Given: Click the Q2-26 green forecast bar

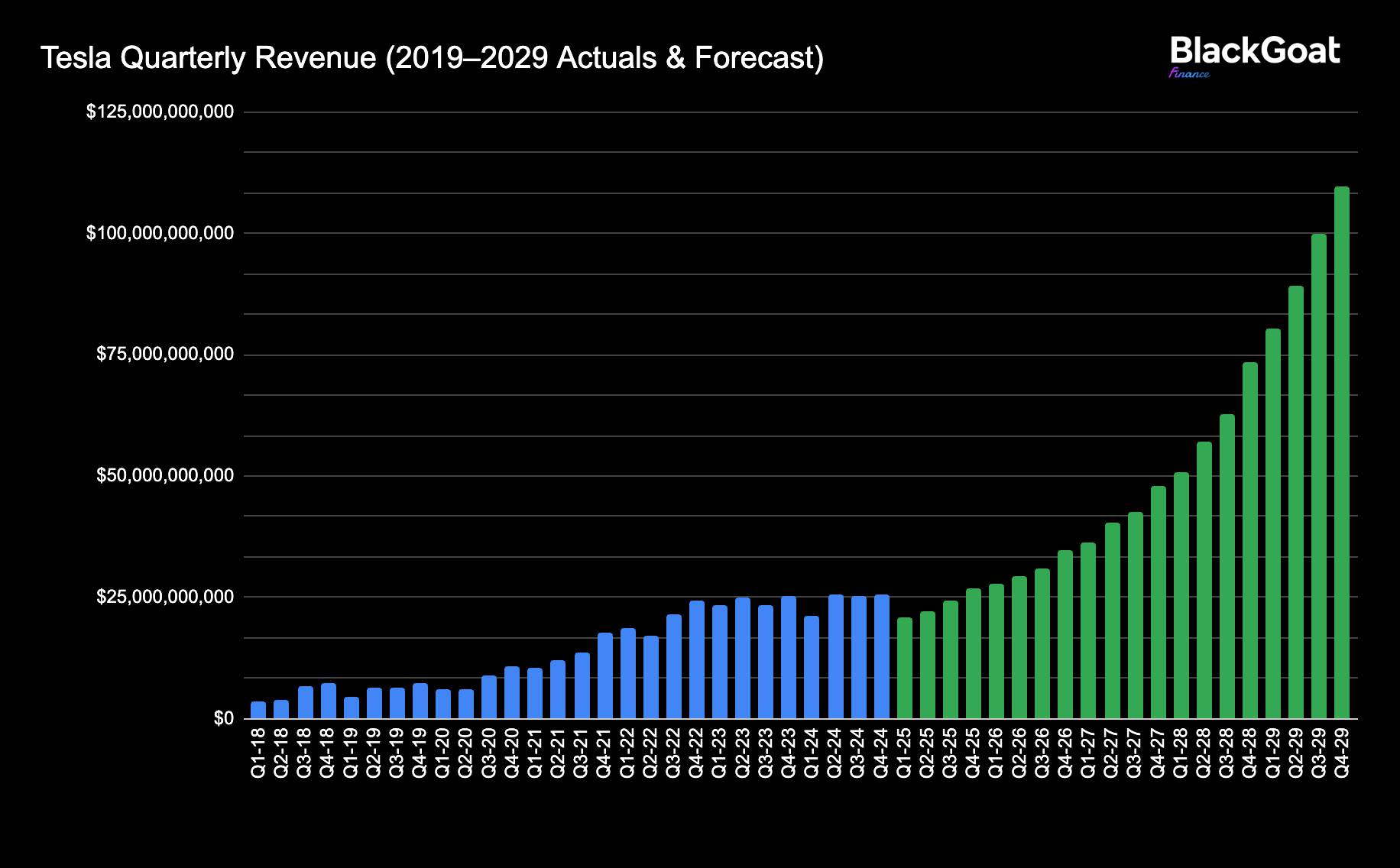Looking at the screenshot, I should click(1019, 647).
